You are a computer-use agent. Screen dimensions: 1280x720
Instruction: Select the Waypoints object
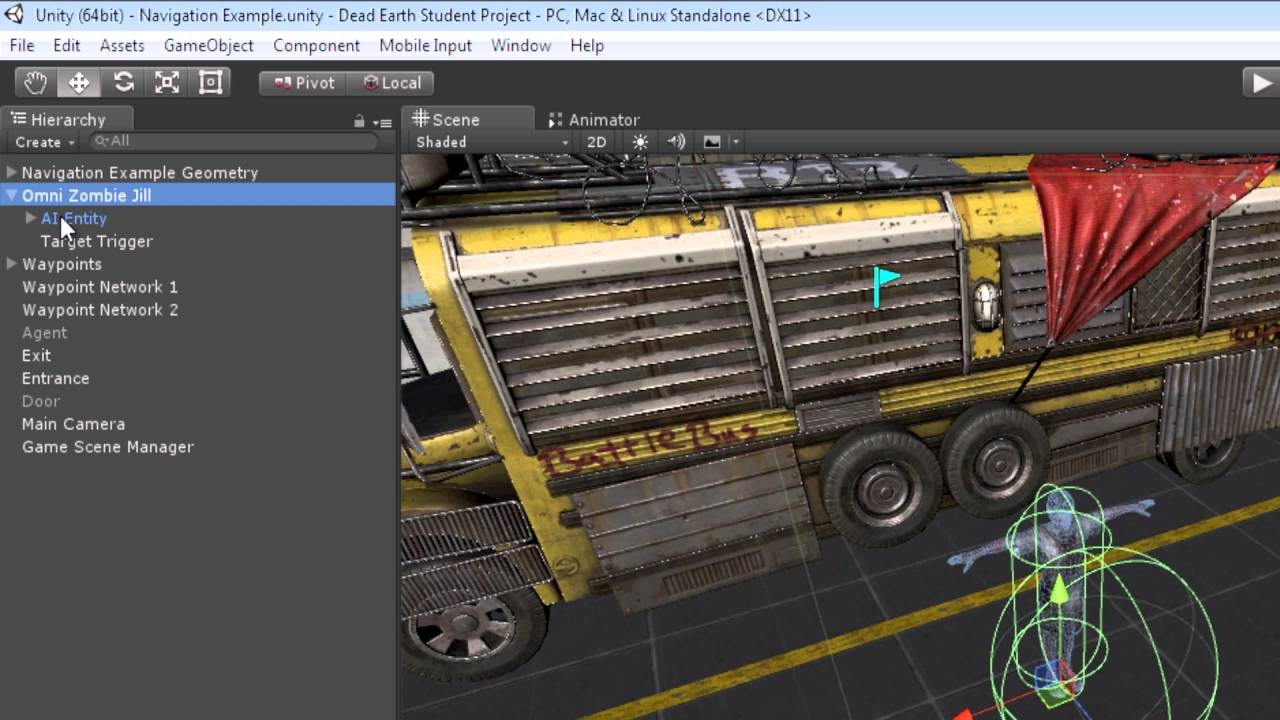tap(61, 264)
